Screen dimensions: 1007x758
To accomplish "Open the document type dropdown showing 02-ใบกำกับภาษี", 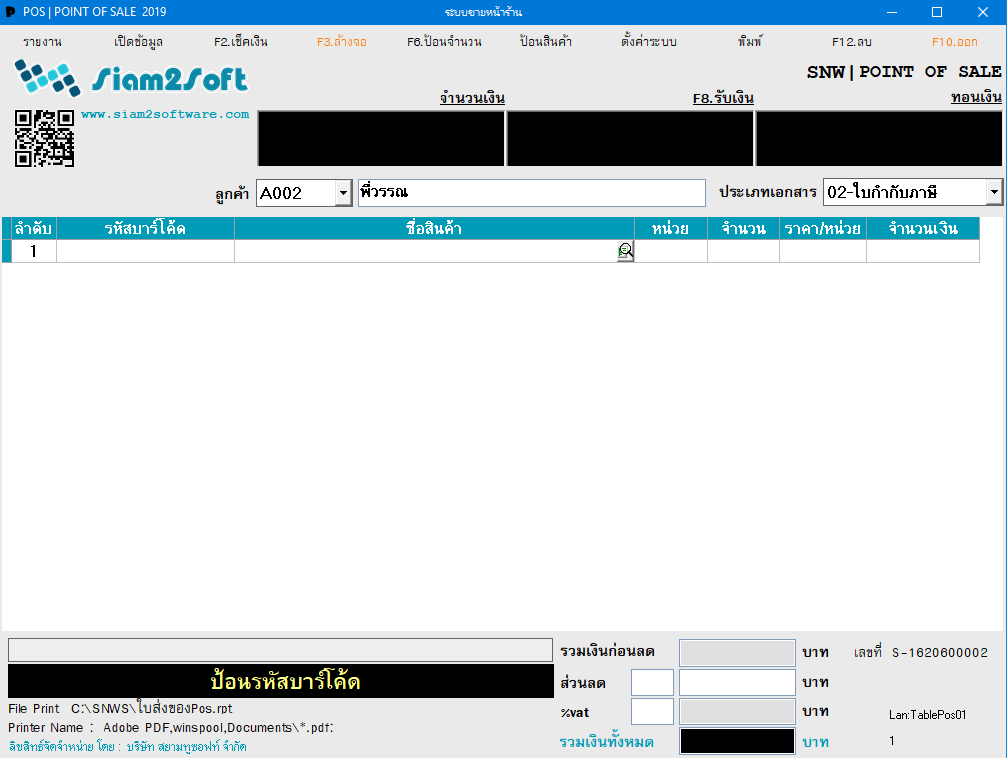I will 993,192.
